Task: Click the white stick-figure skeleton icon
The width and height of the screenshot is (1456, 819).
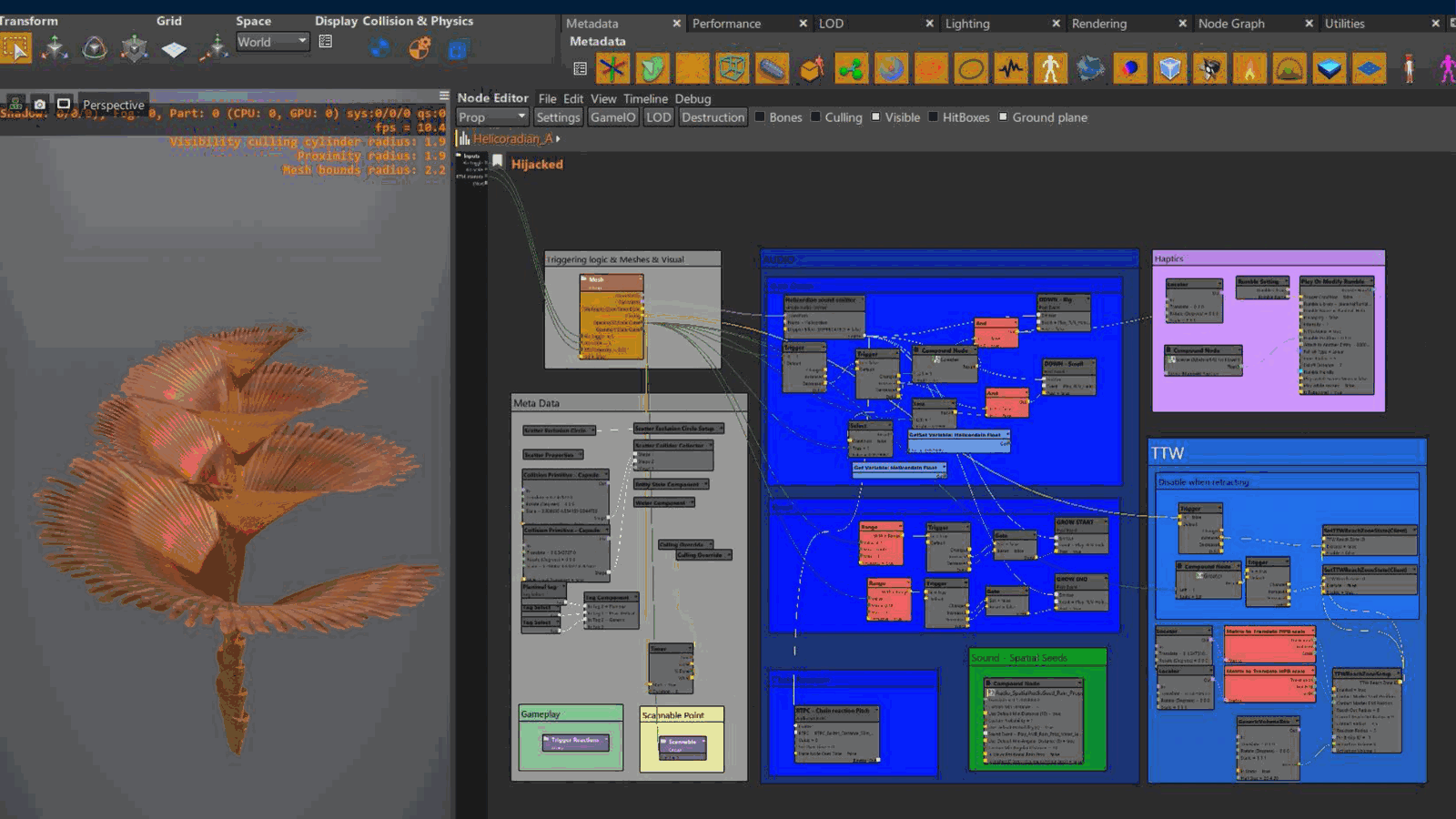Action: pyautogui.click(x=1050, y=68)
